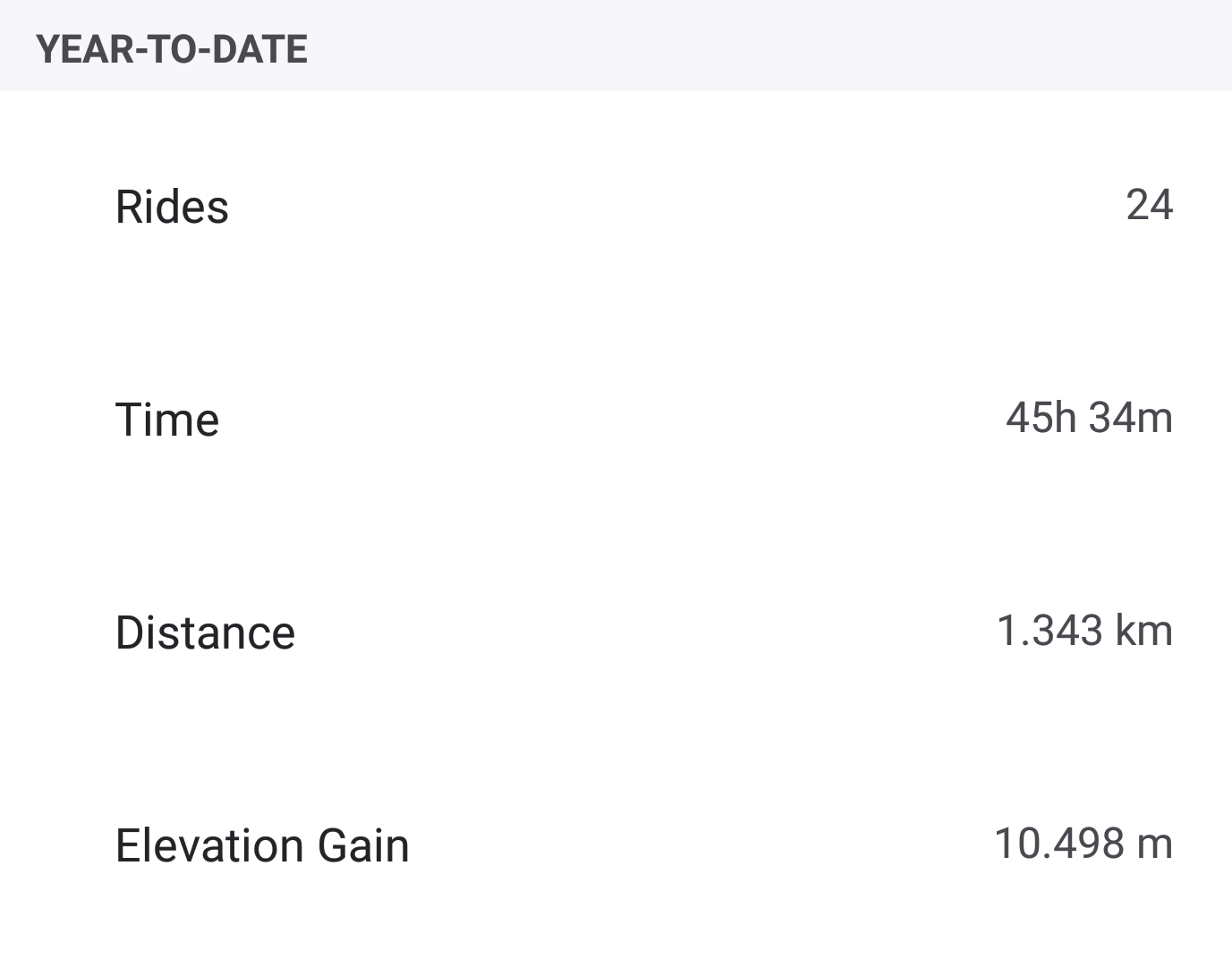Tap the rides count value 24

point(1149,205)
